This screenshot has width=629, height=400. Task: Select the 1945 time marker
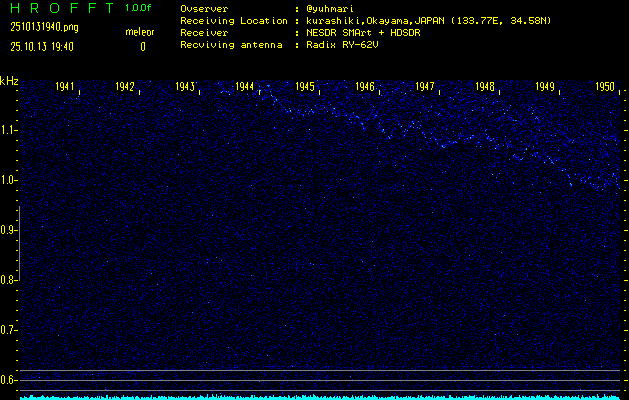click(305, 88)
